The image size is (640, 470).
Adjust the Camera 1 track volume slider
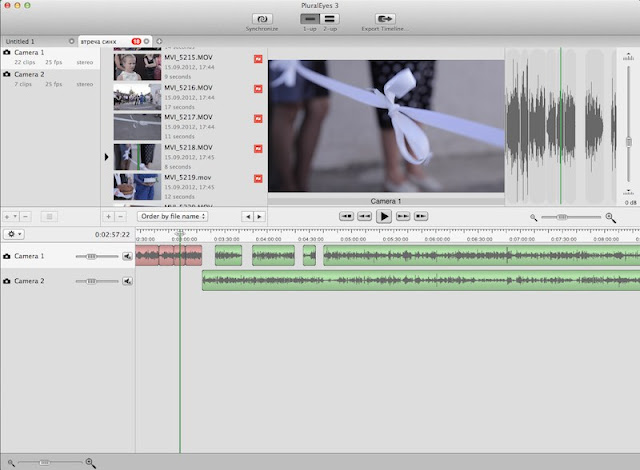click(x=91, y=256)
